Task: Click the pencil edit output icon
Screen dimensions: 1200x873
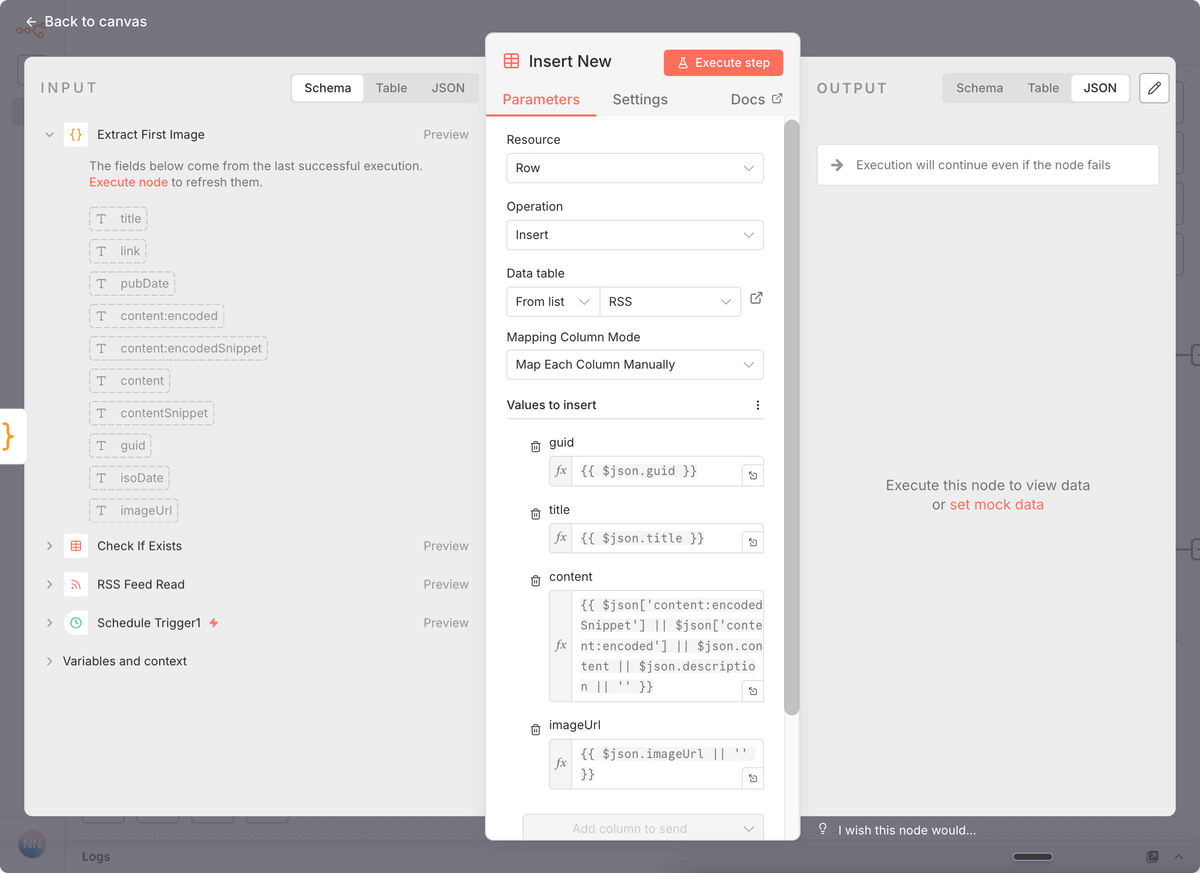Action: 1154,88
